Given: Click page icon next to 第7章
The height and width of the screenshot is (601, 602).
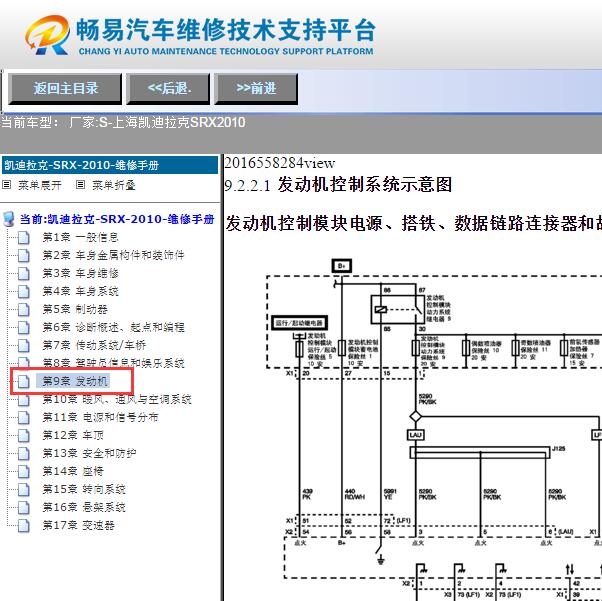Looking at the screenshot, I should tap(24, 346).
